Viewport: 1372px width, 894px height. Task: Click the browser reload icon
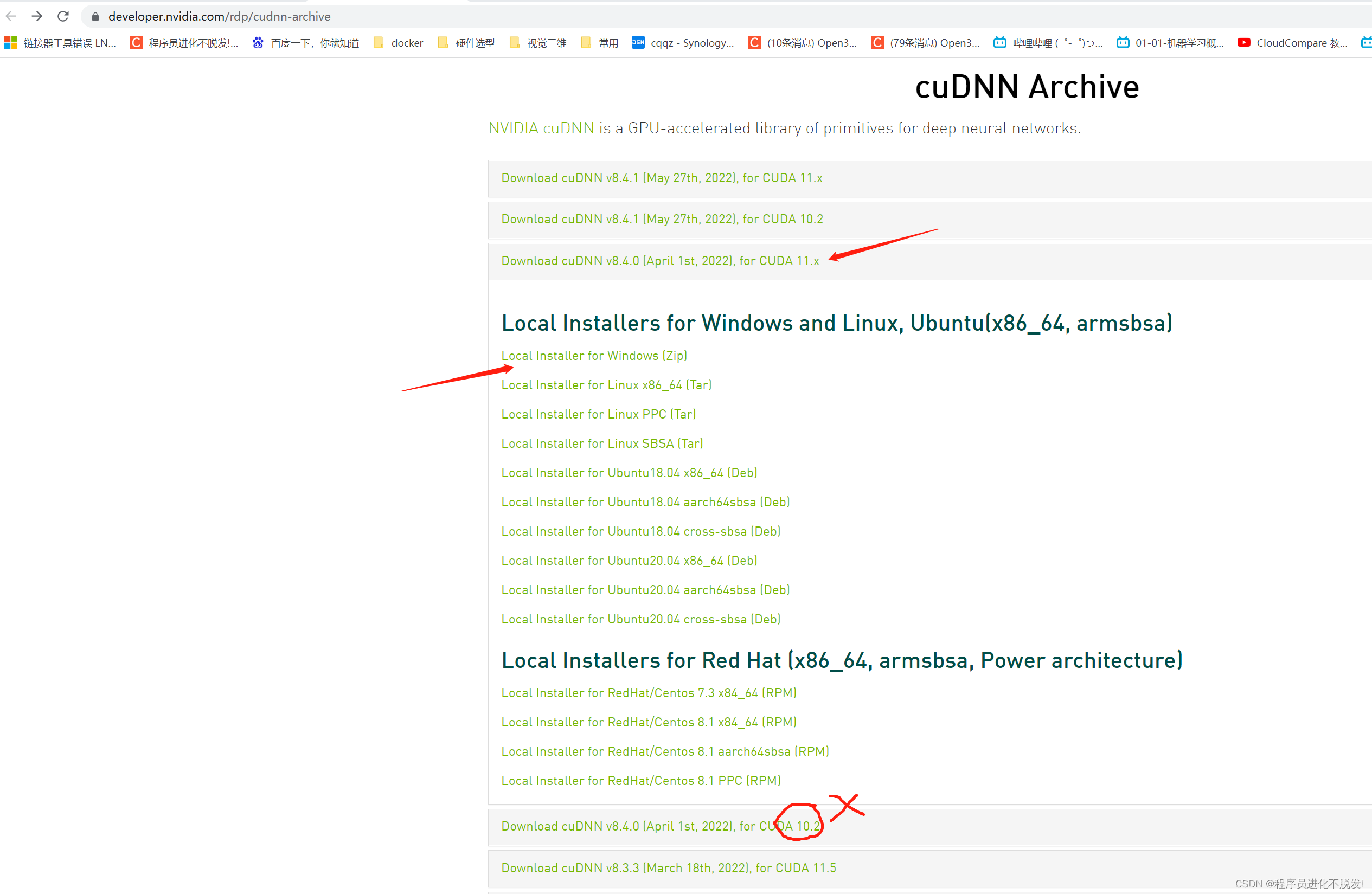tap(63, 16)
